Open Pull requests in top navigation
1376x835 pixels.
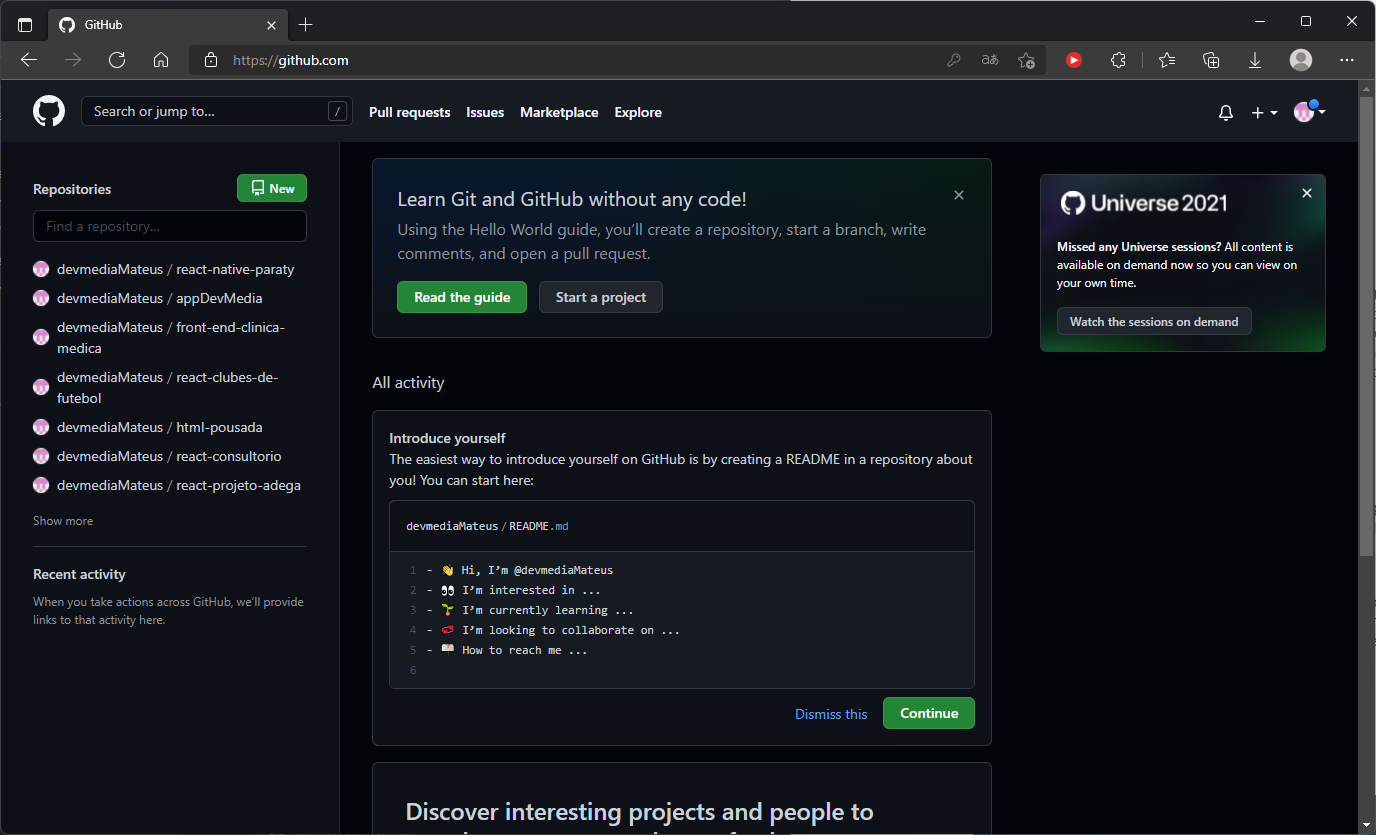click(x=410, y=112)
